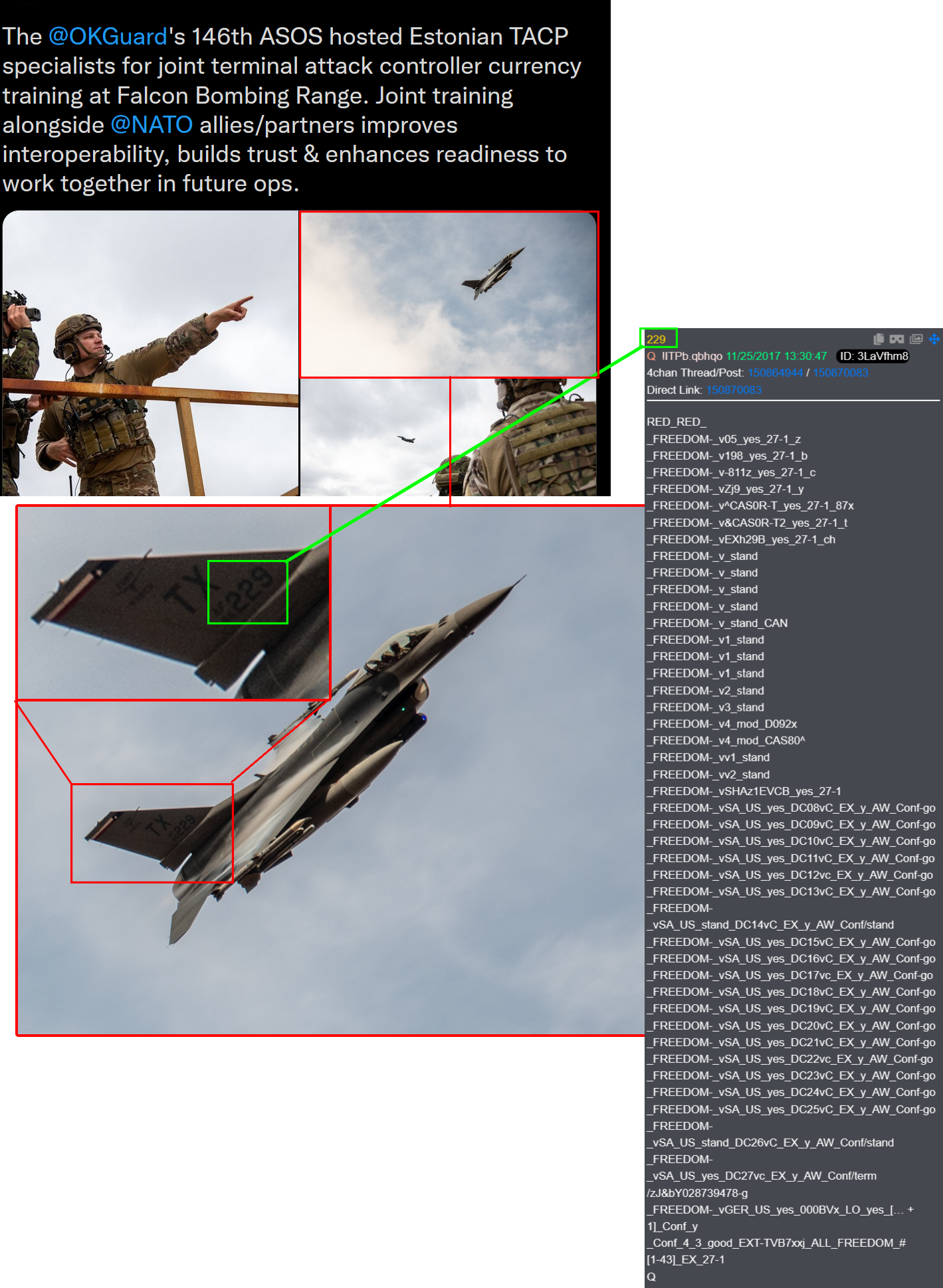Click the line containing DC24vC
Viewport: 943px width, 1288px height.
click(791, 1092)
